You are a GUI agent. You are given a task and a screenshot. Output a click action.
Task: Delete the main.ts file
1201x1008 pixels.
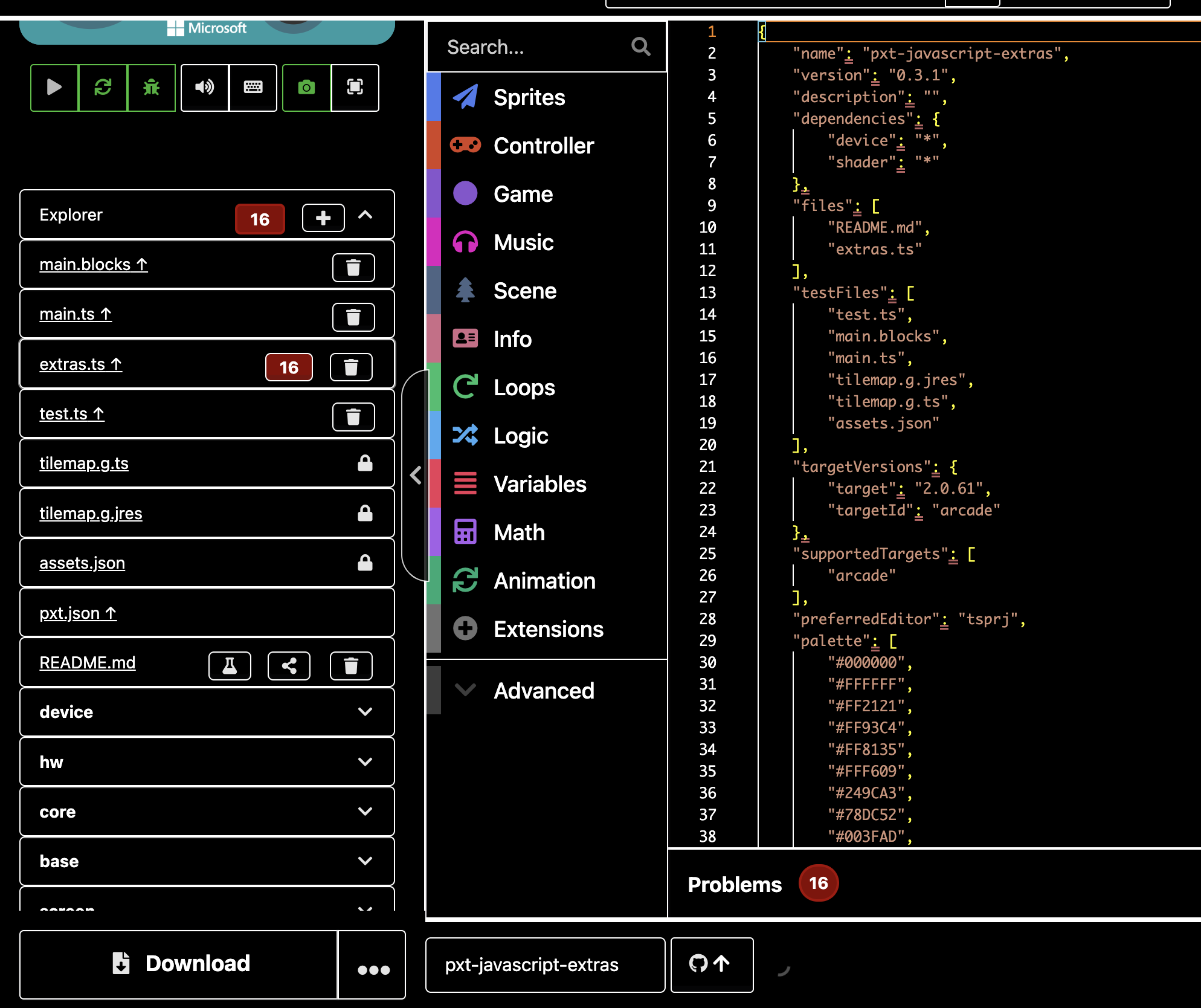tap(353, 317)
